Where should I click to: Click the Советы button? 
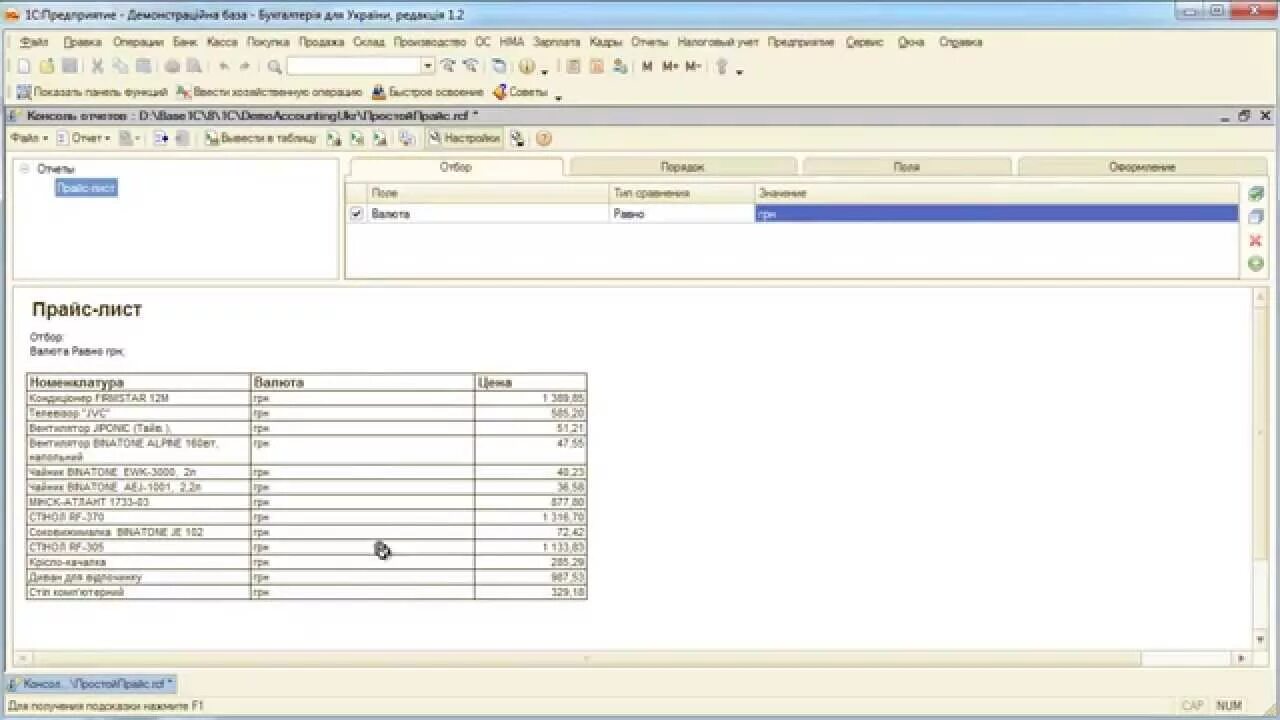[520, 92]
